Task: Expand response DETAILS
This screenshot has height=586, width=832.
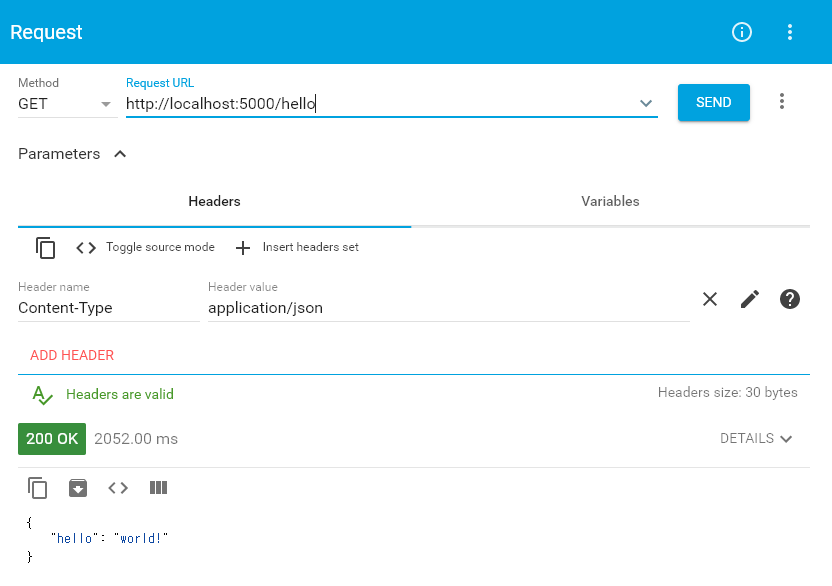Action: click(x=756, y=438)
